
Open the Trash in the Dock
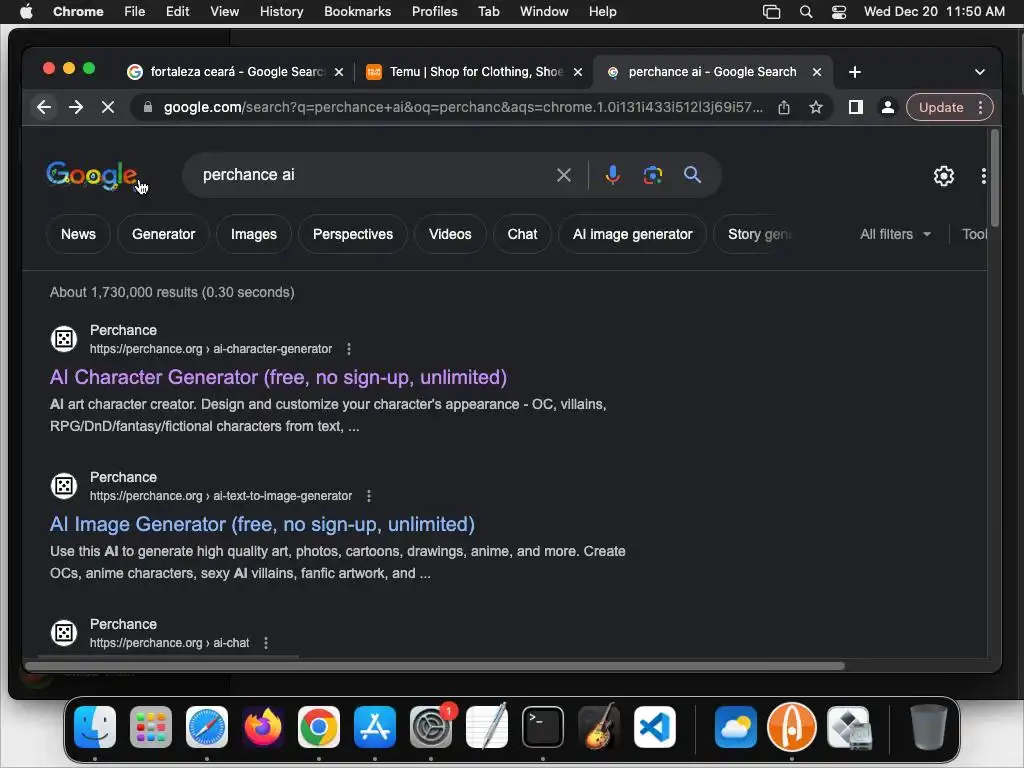coord(929,727)
